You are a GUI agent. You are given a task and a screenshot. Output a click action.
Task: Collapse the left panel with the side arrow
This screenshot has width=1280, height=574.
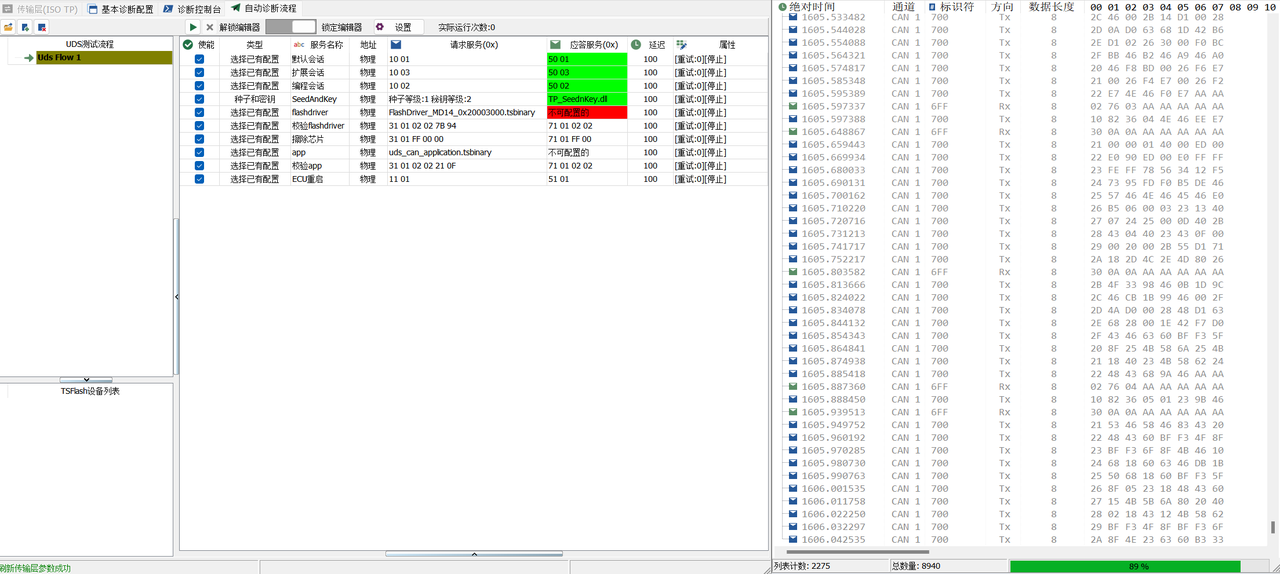tap(176, 297)
